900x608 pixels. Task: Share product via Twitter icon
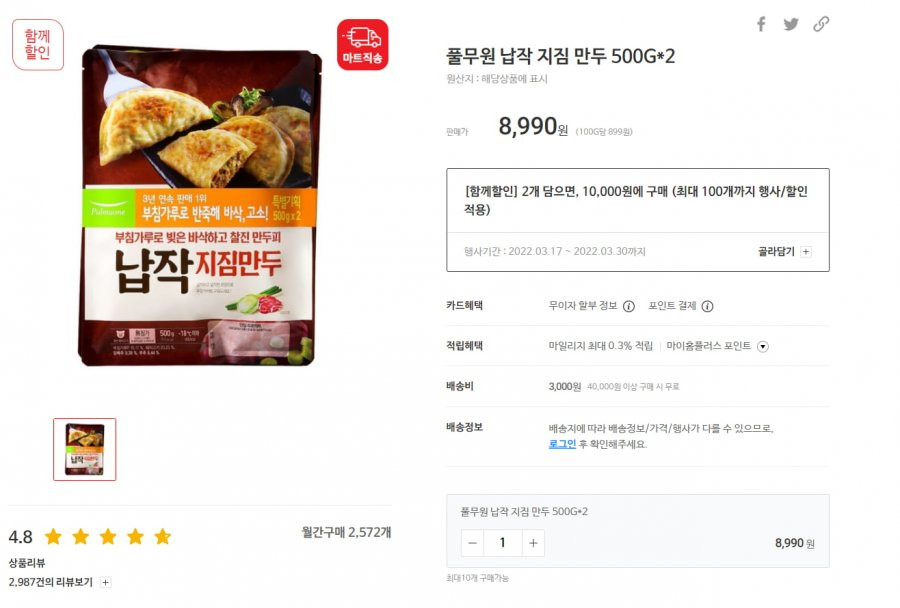pos(791,24)
